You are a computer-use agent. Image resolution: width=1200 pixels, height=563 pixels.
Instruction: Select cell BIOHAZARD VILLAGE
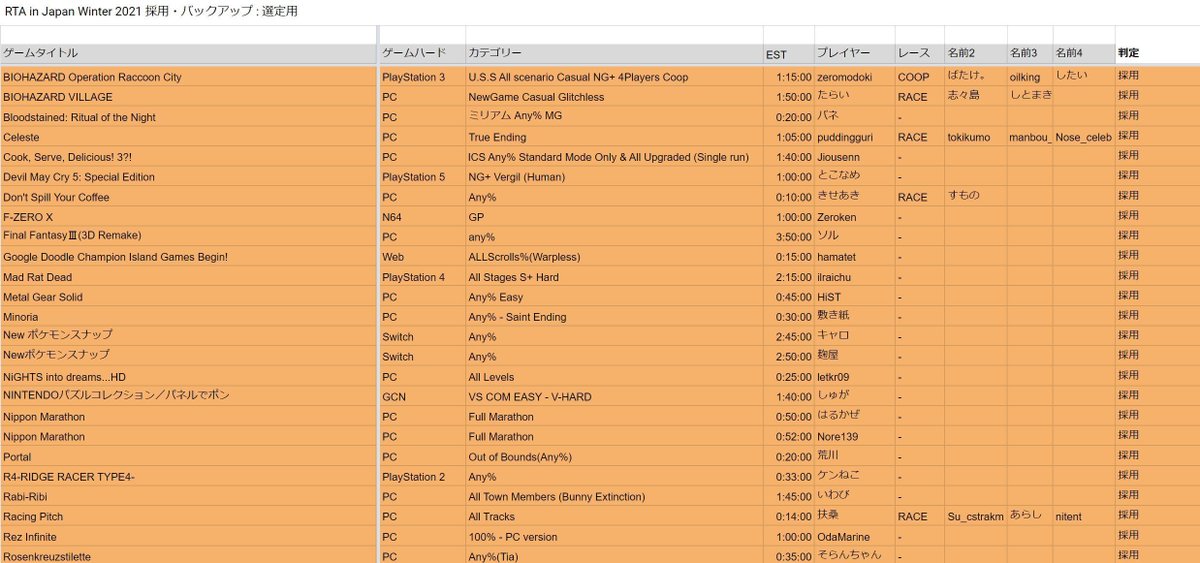[x=188, y=96]
